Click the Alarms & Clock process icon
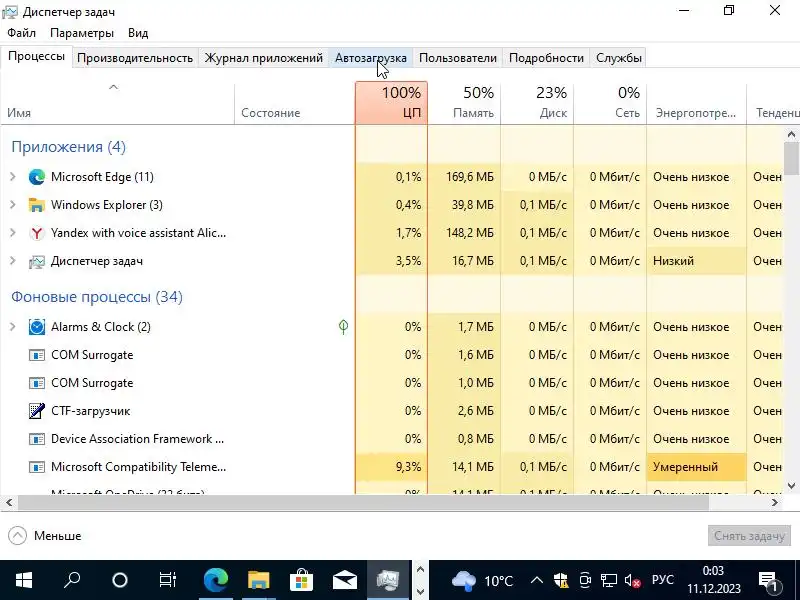The image size is (800, 600). pos(37,327)
